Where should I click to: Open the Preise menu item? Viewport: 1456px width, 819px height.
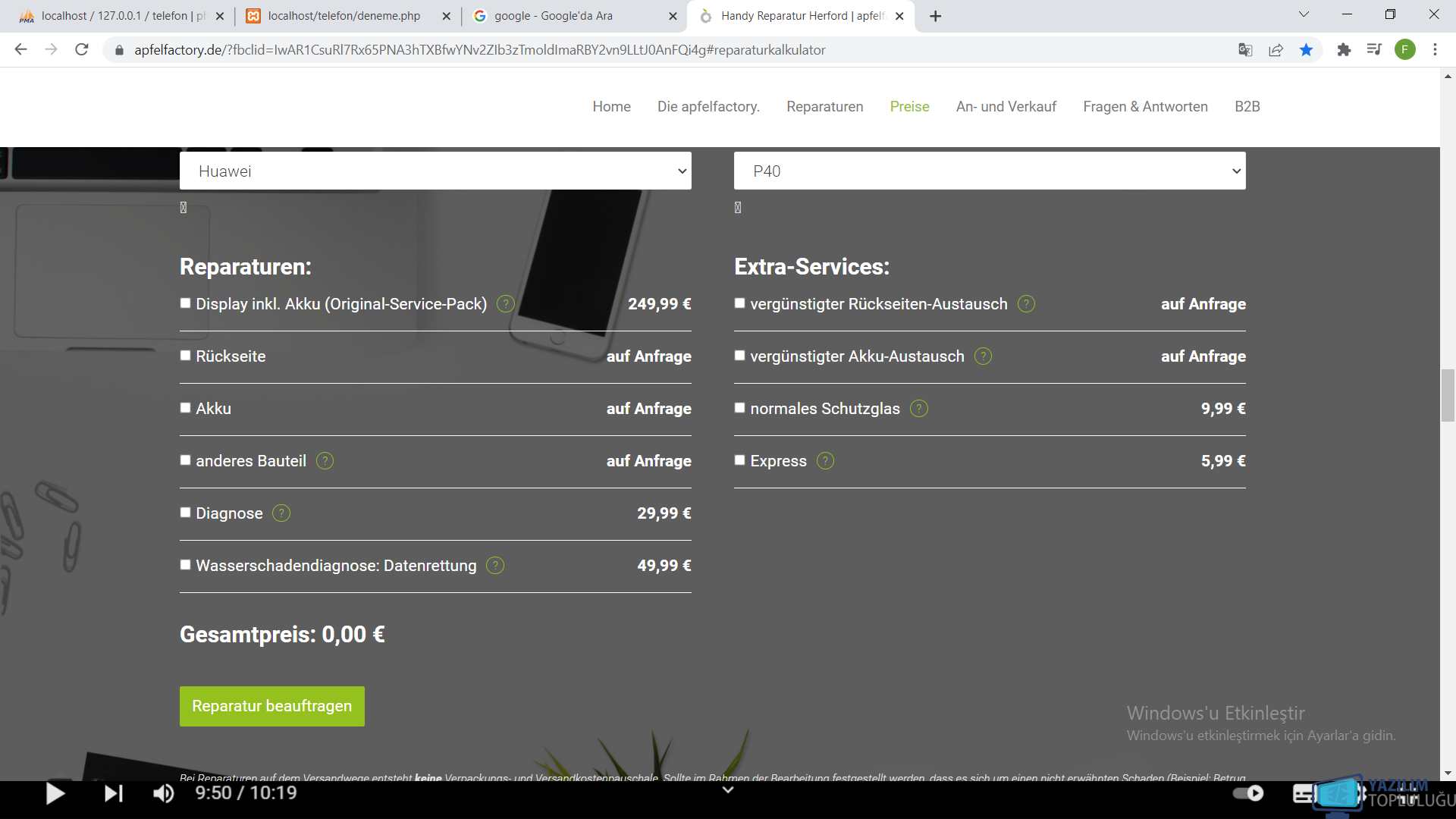[909, 107]
